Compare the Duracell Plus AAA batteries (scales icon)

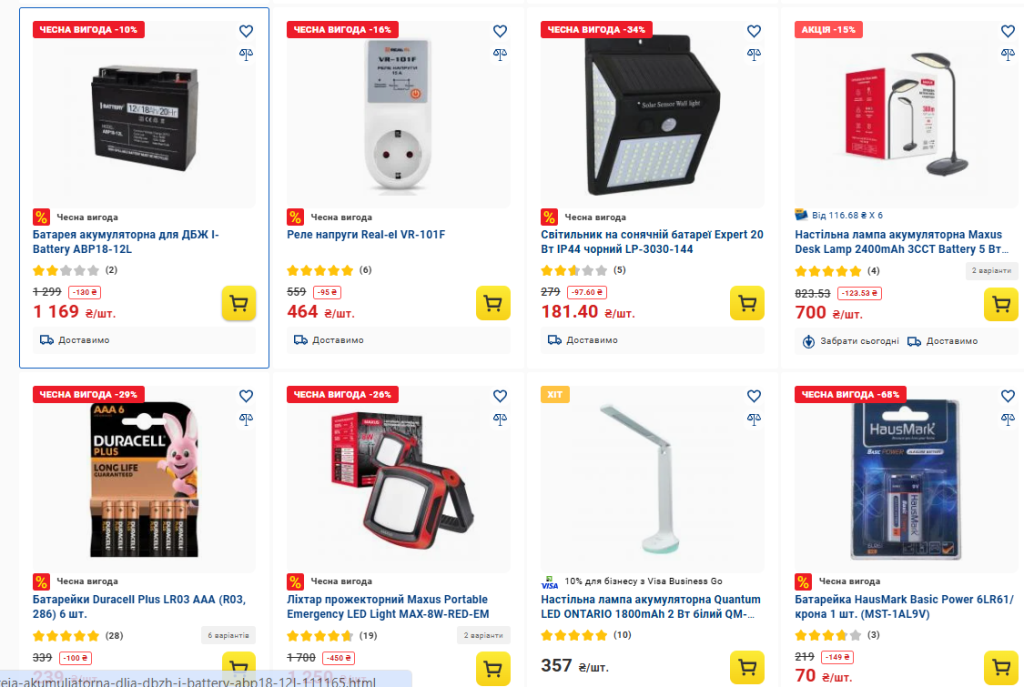(x=246, y=418)
